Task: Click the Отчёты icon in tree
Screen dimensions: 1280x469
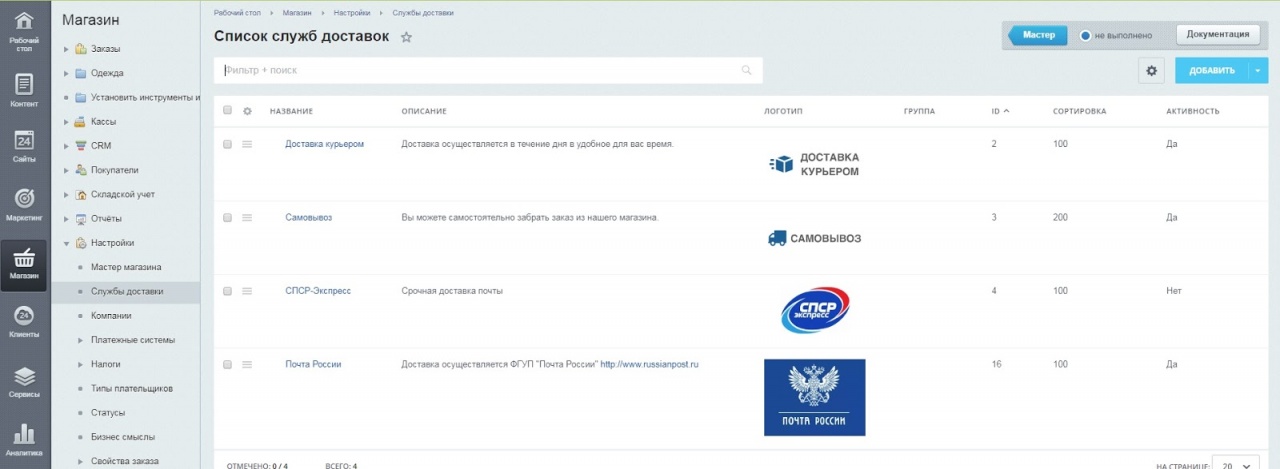Action: click(x=80, y=219)
